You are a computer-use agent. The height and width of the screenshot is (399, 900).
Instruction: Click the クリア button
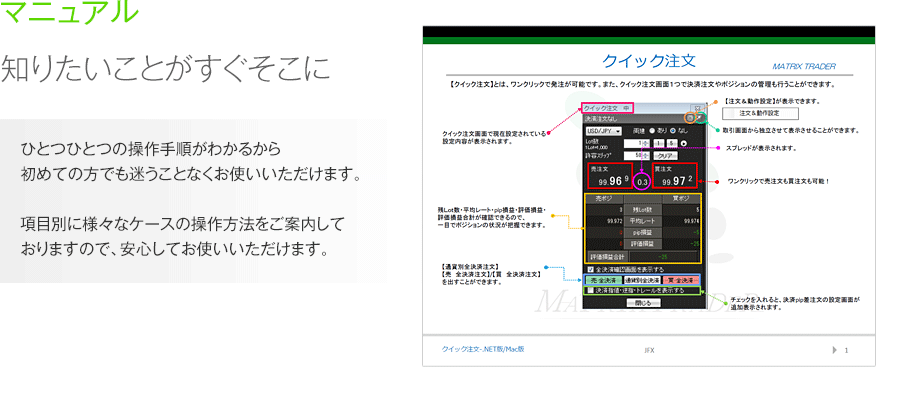click(x=665, y=156)
